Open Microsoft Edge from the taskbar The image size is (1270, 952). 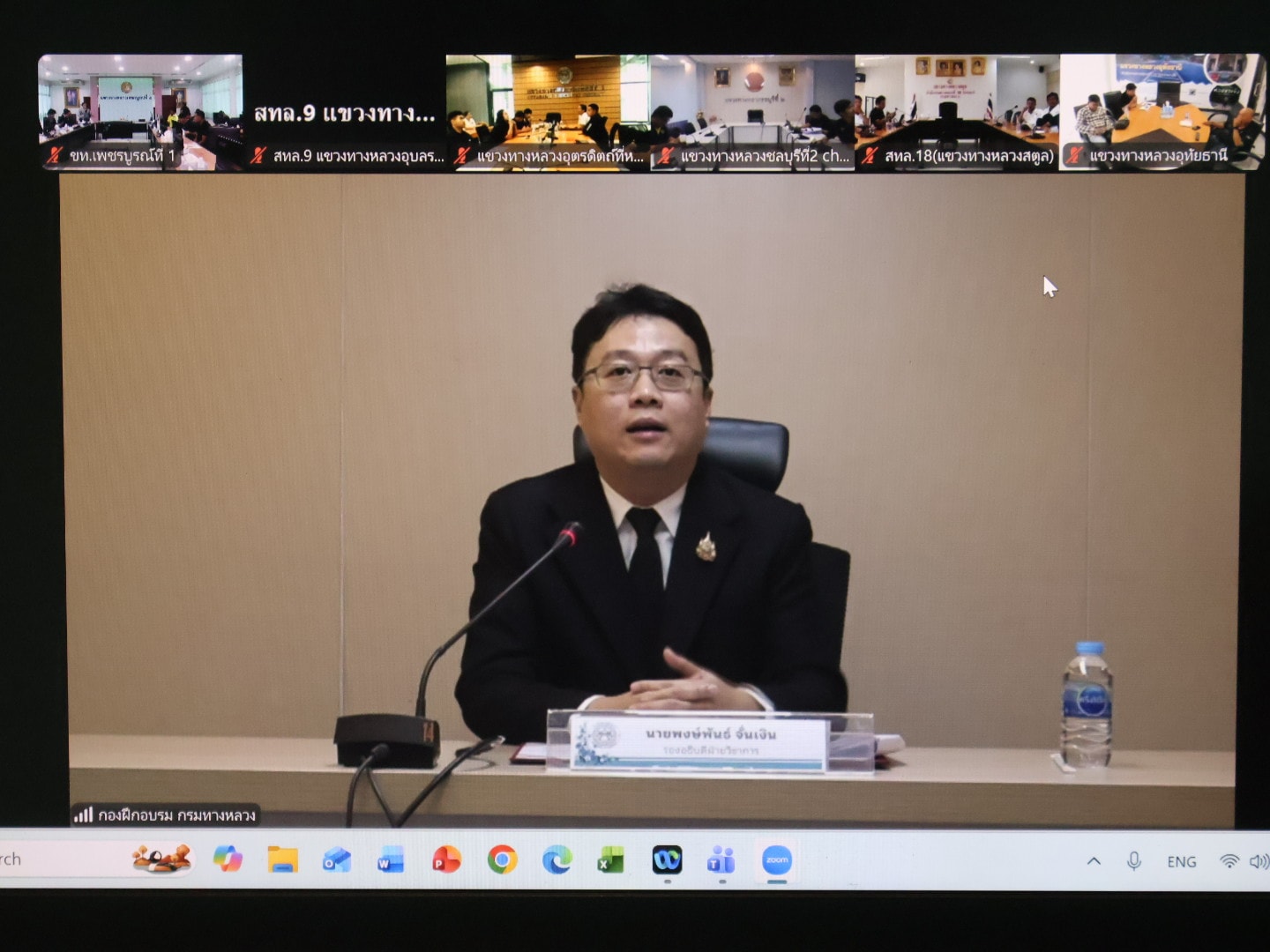pyautogui.click(x=557, y=859)
